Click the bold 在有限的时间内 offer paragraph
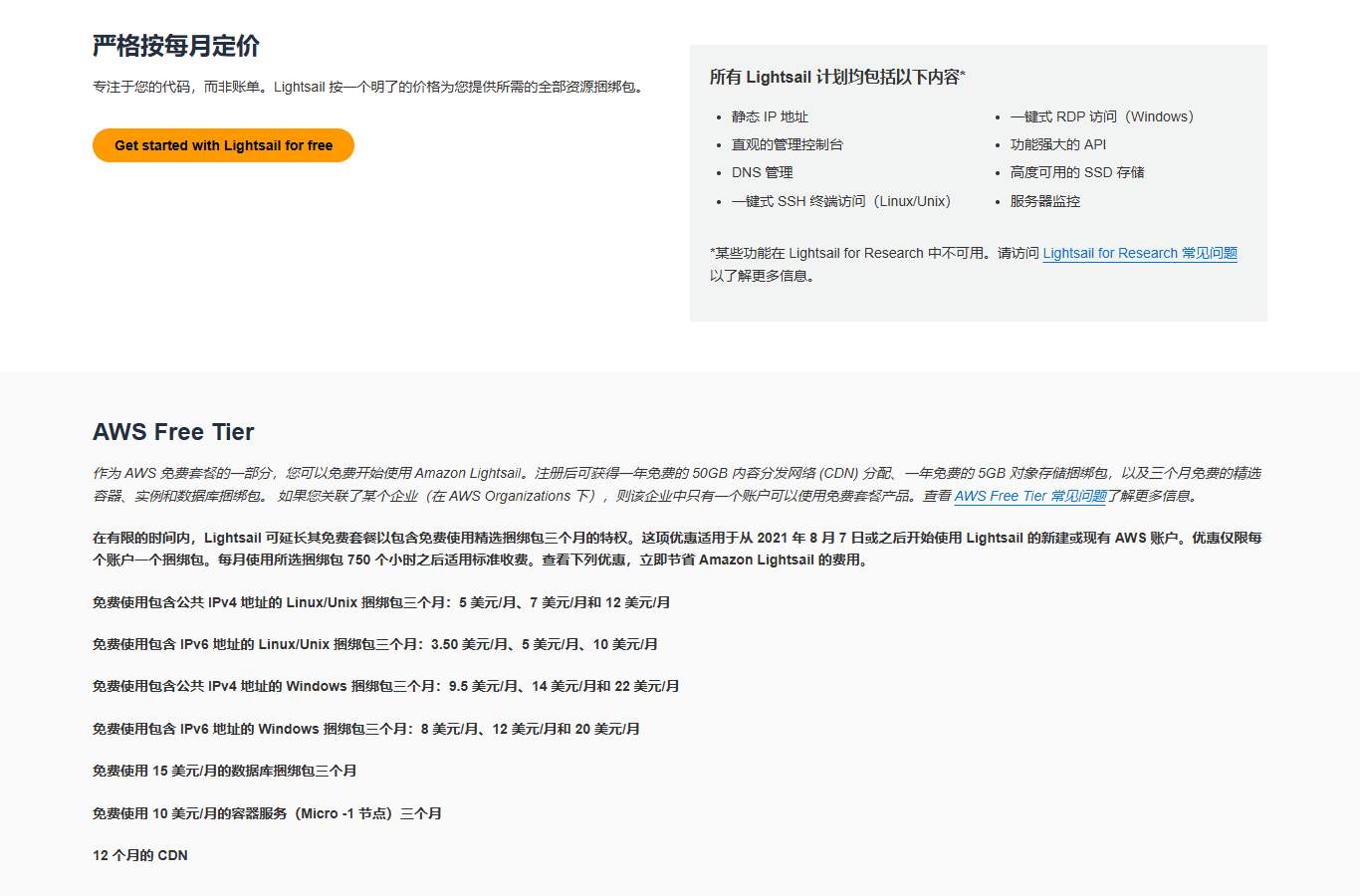This screenshot has width=1360, height=896. pos(677,549)
